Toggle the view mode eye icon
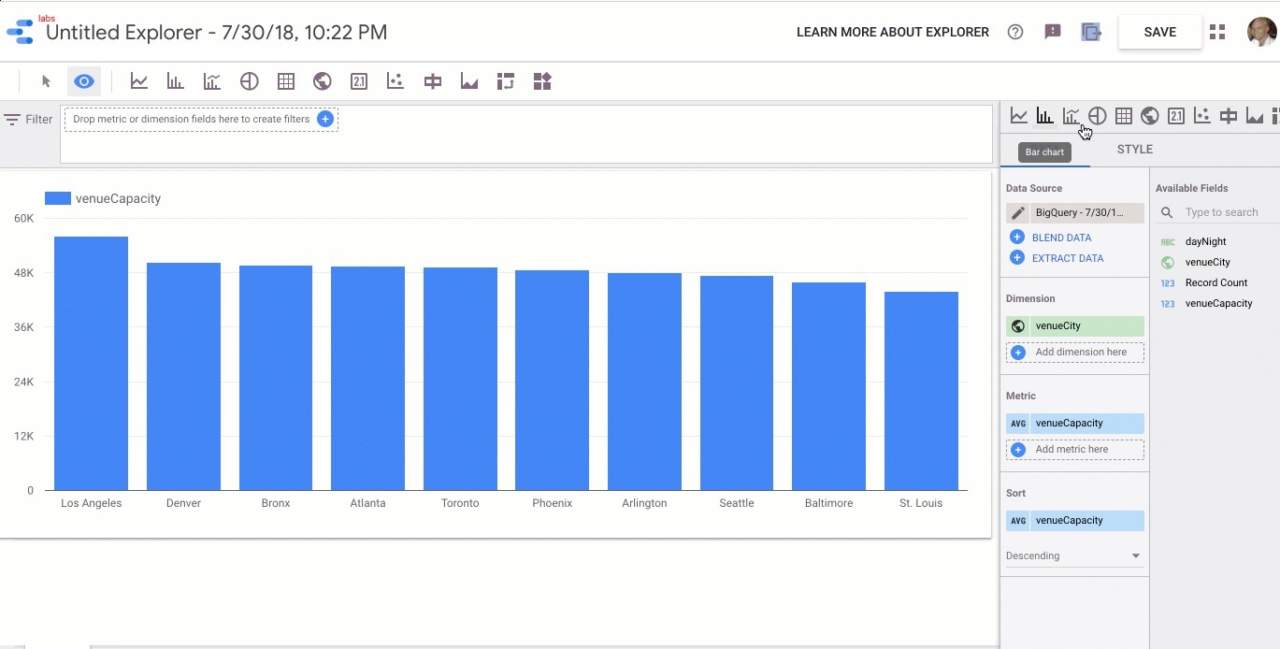Image resolution: width=1280 pixels, height=649 pixels. [84, 82]
